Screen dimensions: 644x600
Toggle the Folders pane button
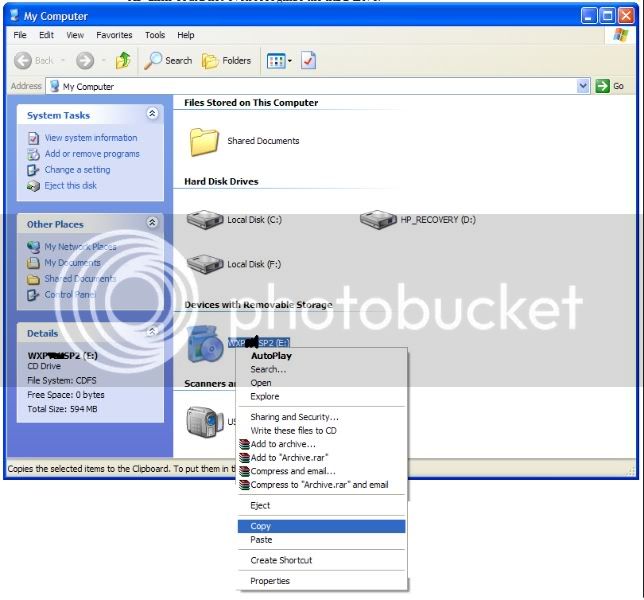[x=227, y=61]
